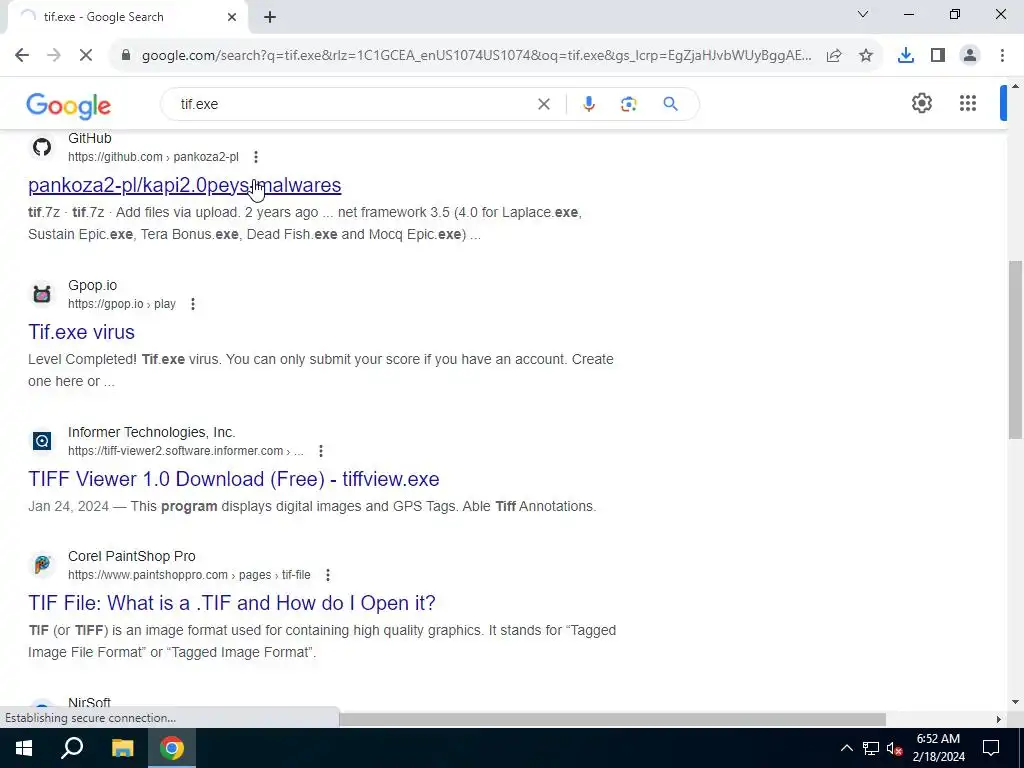Viewport: 1024px width, 768px height.
Task: Bookmark this page with the star icon
Action: coord(866,56)
